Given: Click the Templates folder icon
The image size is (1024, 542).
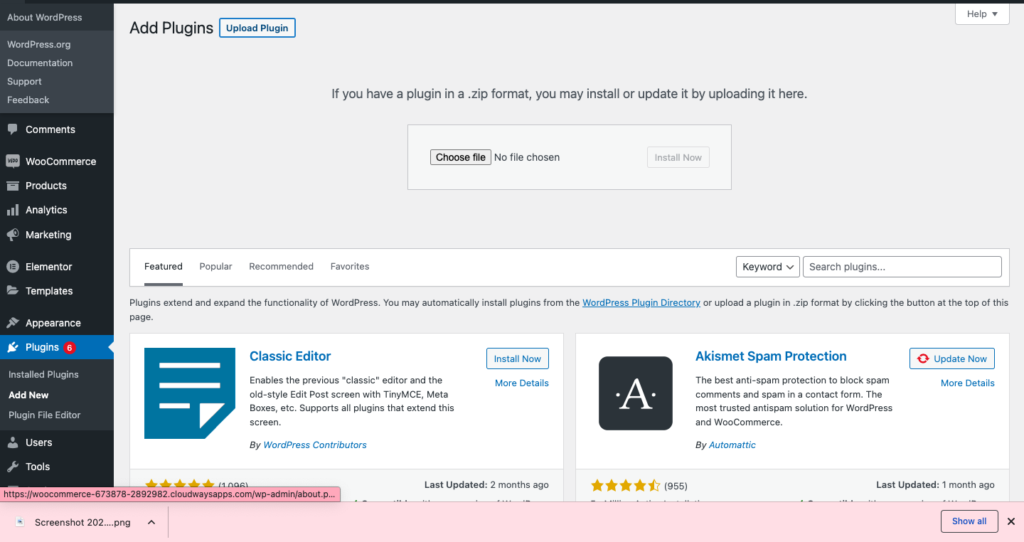Looking at the screenshot, I should pos(12,291).
